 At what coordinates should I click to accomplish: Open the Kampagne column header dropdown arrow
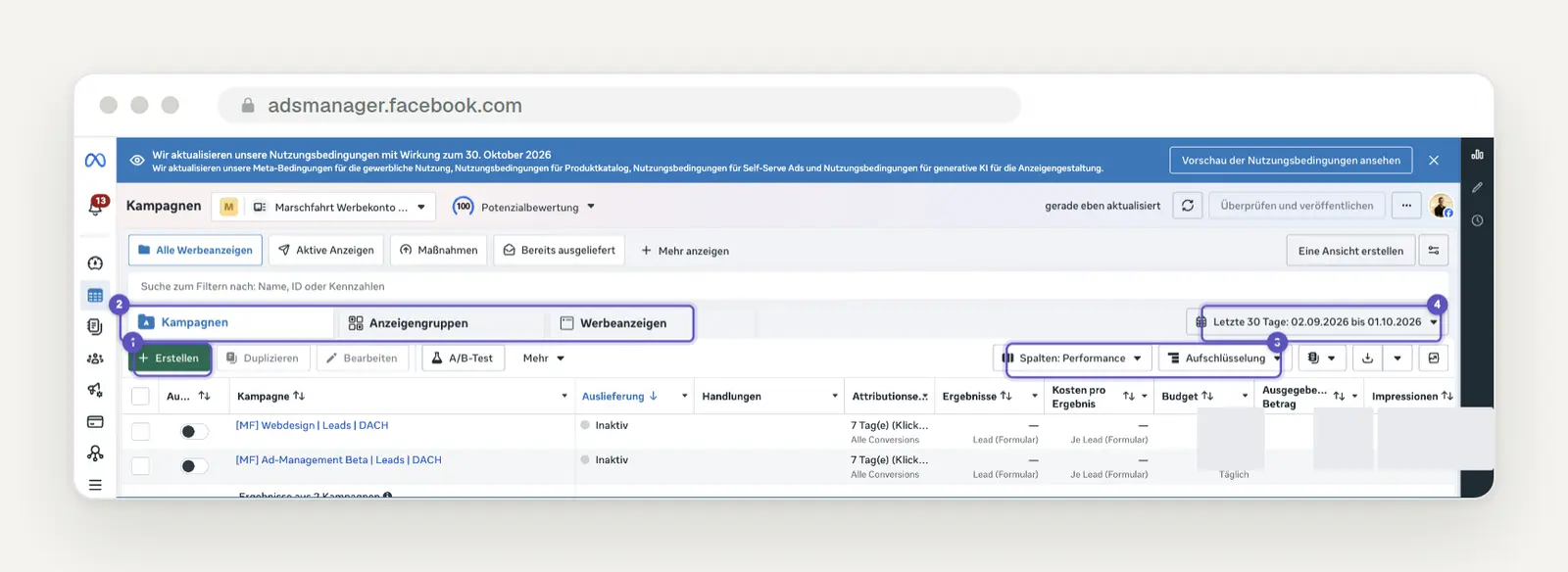click(x=564, y=397)
